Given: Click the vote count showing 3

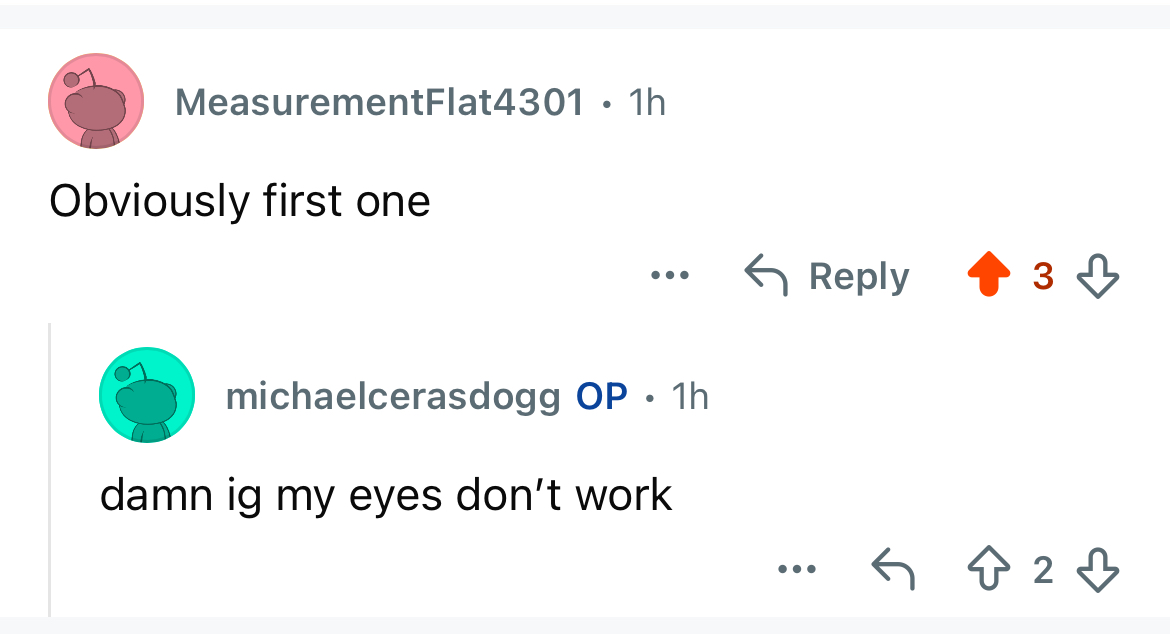Looking at the screenshot, I should pos(1042,276).
